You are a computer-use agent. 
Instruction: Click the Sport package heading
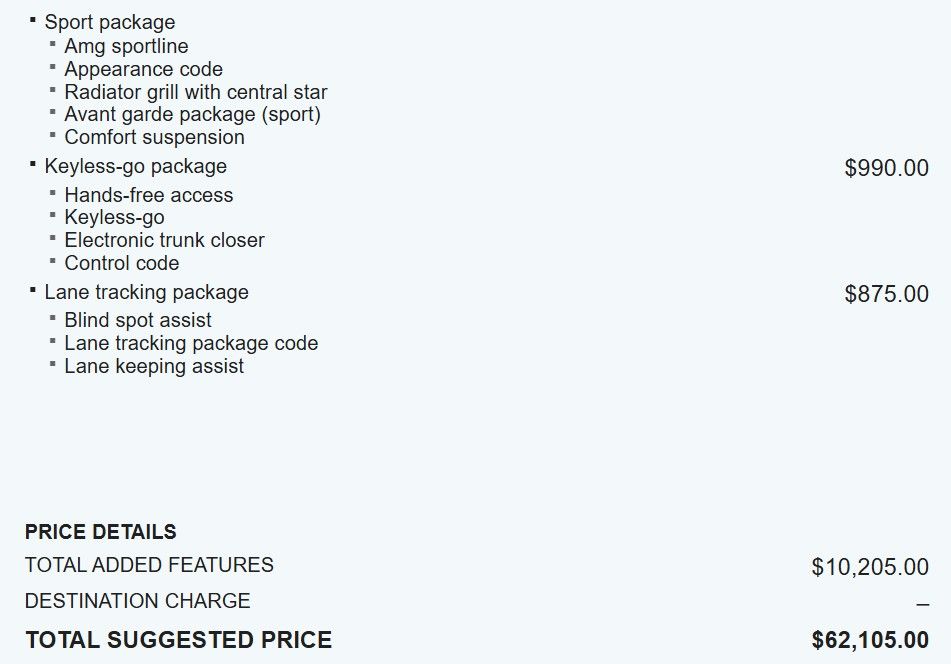[109, 22]
